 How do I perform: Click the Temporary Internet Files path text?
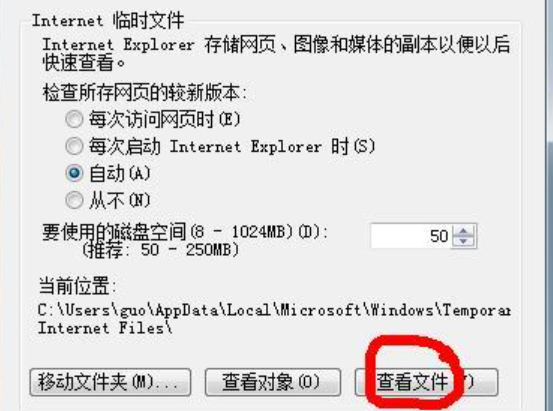tap(274, 319)
